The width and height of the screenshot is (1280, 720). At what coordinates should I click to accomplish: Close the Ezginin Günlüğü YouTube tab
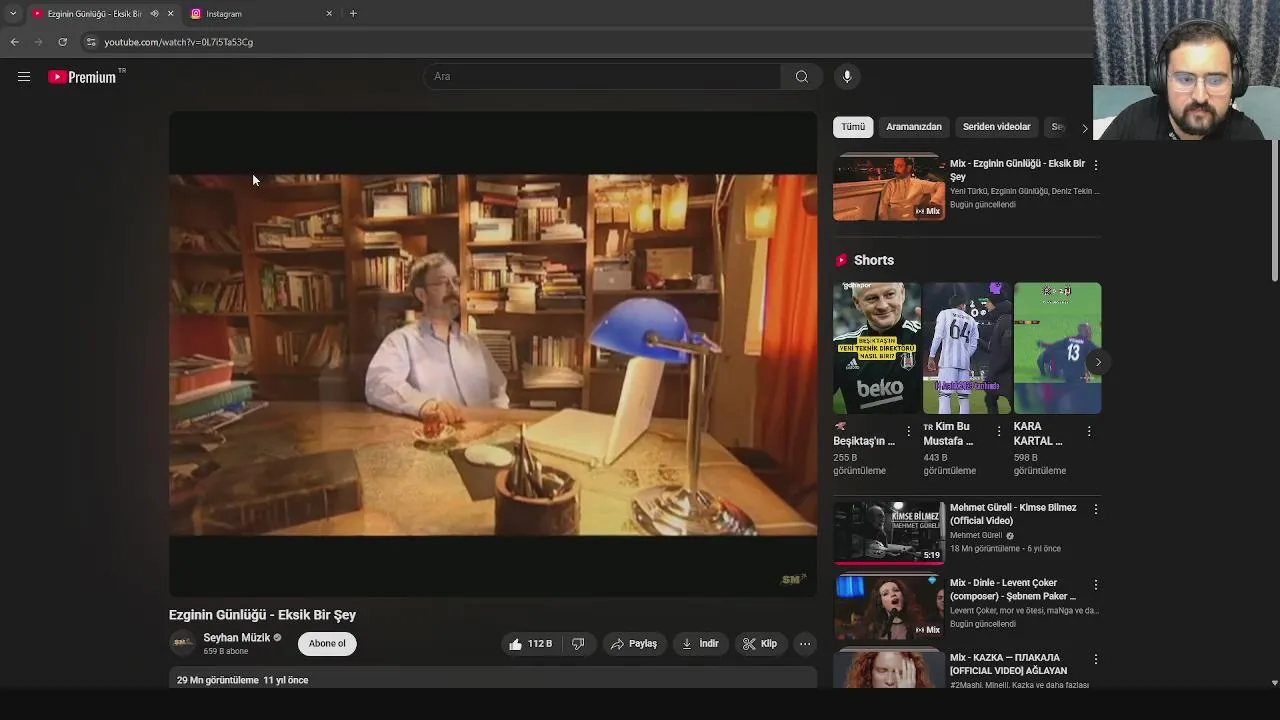click(x=170, y=14)
